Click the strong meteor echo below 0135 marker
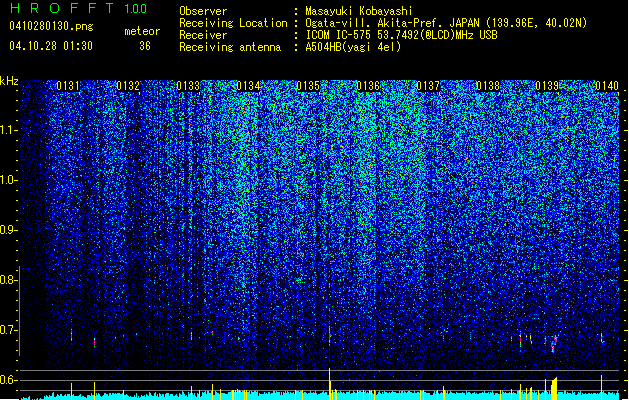The image size is (629, 400). pyautogui.click(x=329, y=335)
